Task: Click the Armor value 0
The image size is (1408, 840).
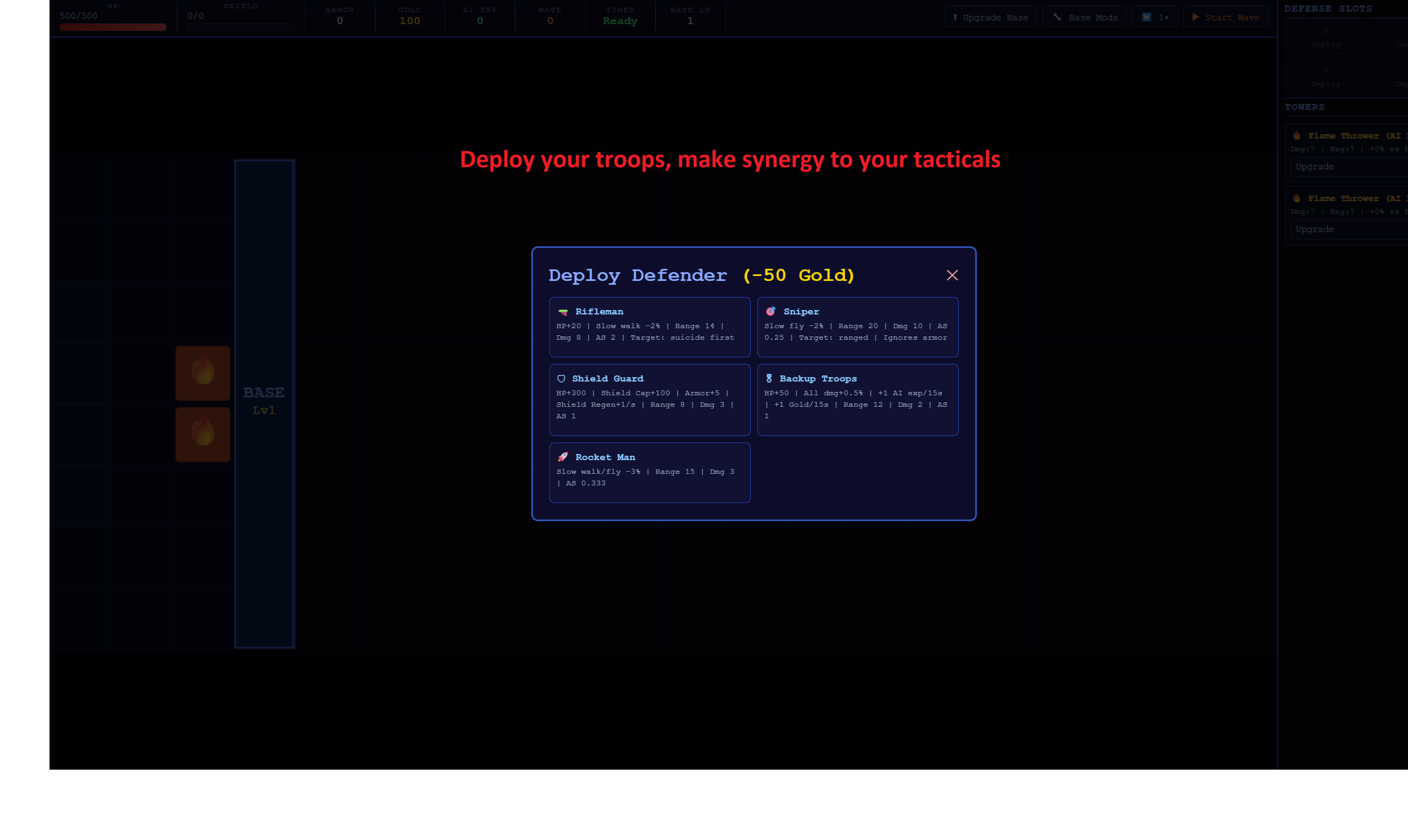Action: [x=340, y=21]
